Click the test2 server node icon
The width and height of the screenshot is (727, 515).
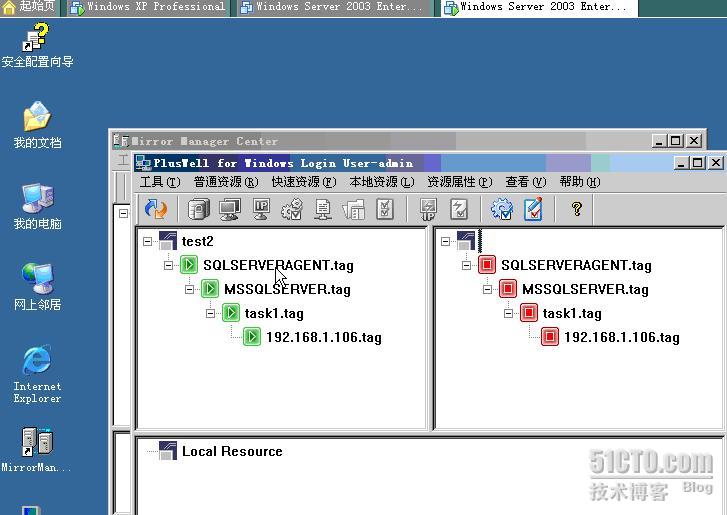pyautogui.click(x=167, y=241)
